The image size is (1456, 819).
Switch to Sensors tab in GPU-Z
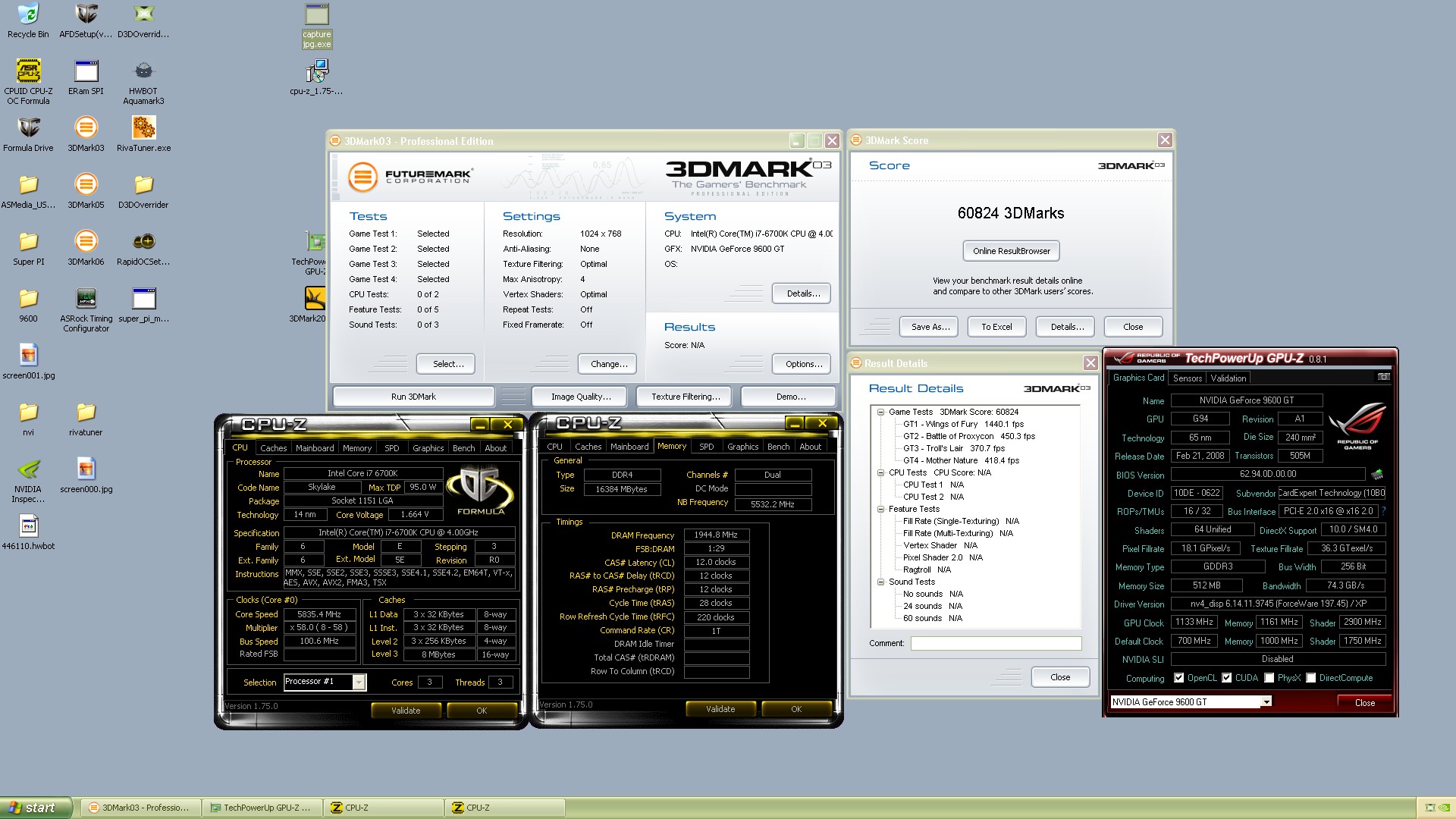[1187, 378]
